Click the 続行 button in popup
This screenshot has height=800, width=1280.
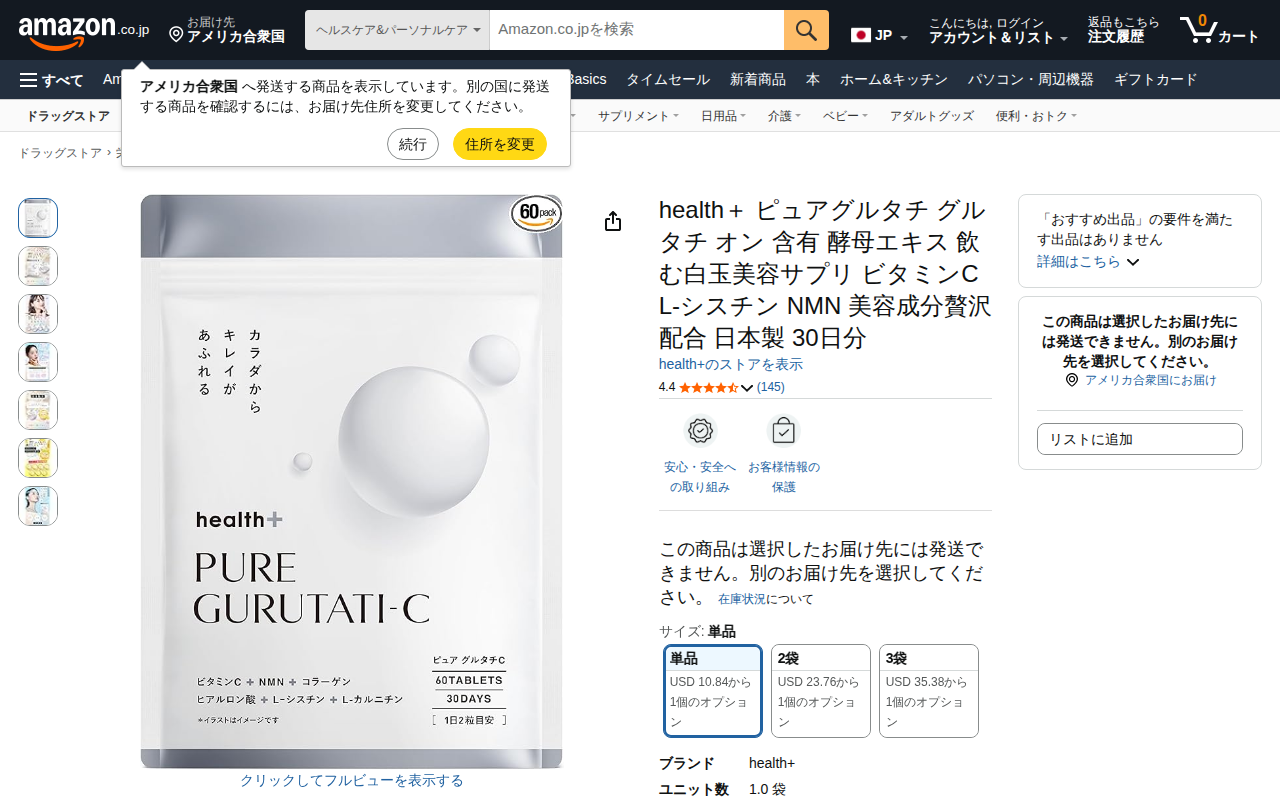point(413,144)
